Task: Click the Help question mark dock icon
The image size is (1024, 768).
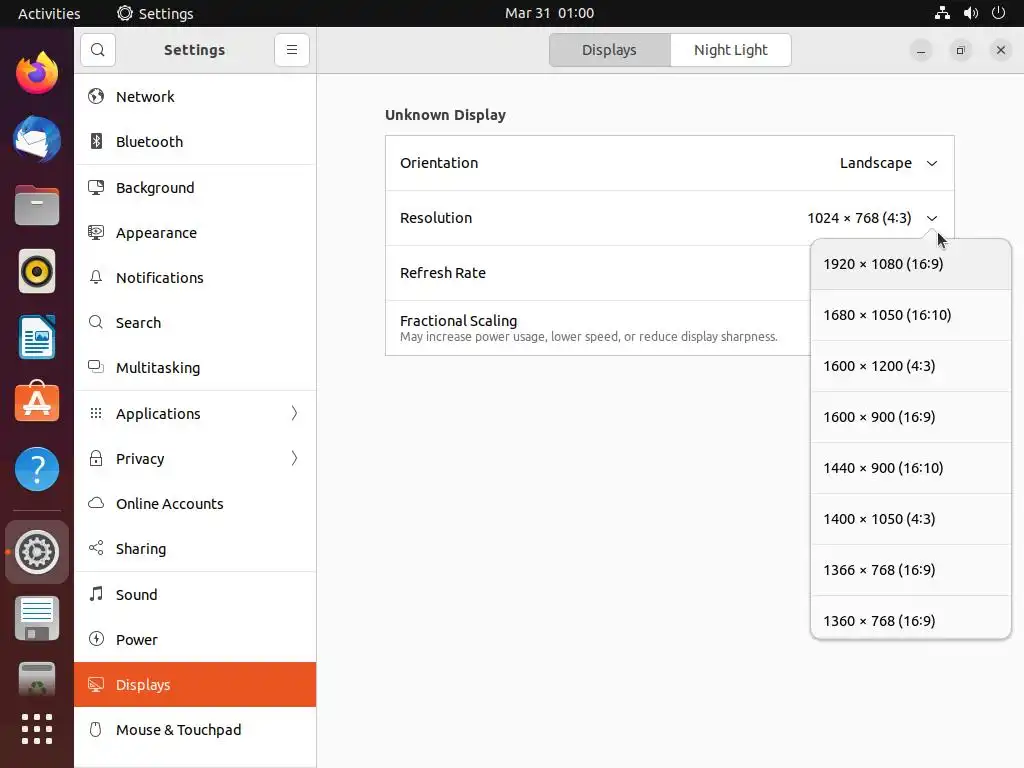Action: [x=37, y=469]
